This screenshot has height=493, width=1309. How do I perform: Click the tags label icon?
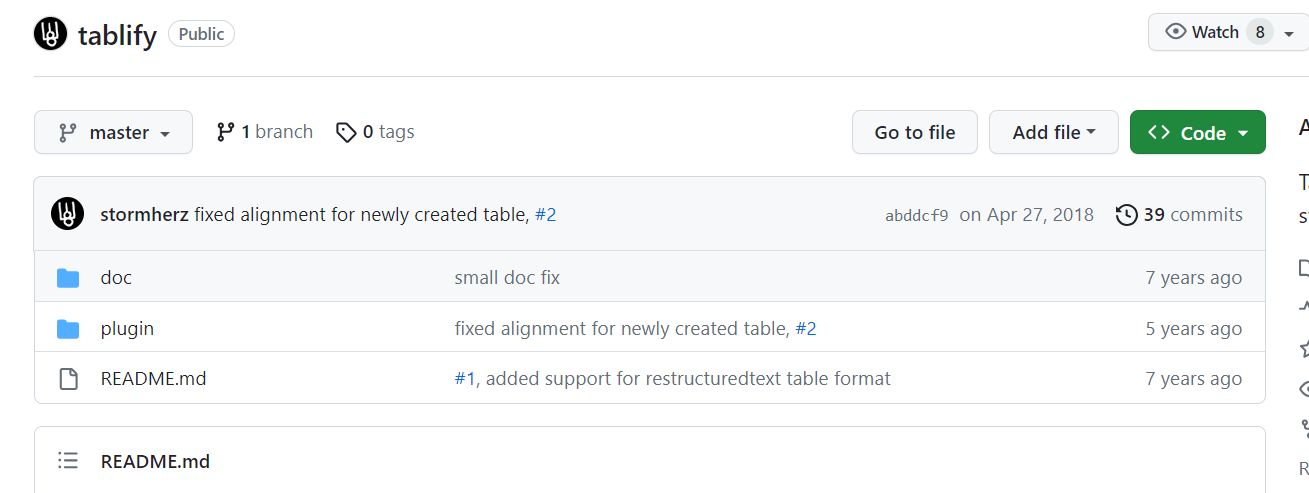pyautogui.click(x=346, y=133)
